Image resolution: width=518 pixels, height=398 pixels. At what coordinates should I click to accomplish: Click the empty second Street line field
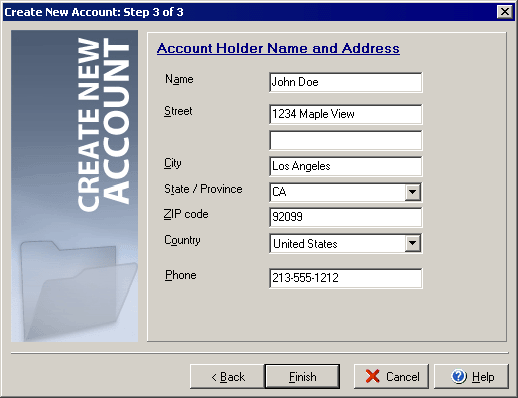(x=346, y=140)
